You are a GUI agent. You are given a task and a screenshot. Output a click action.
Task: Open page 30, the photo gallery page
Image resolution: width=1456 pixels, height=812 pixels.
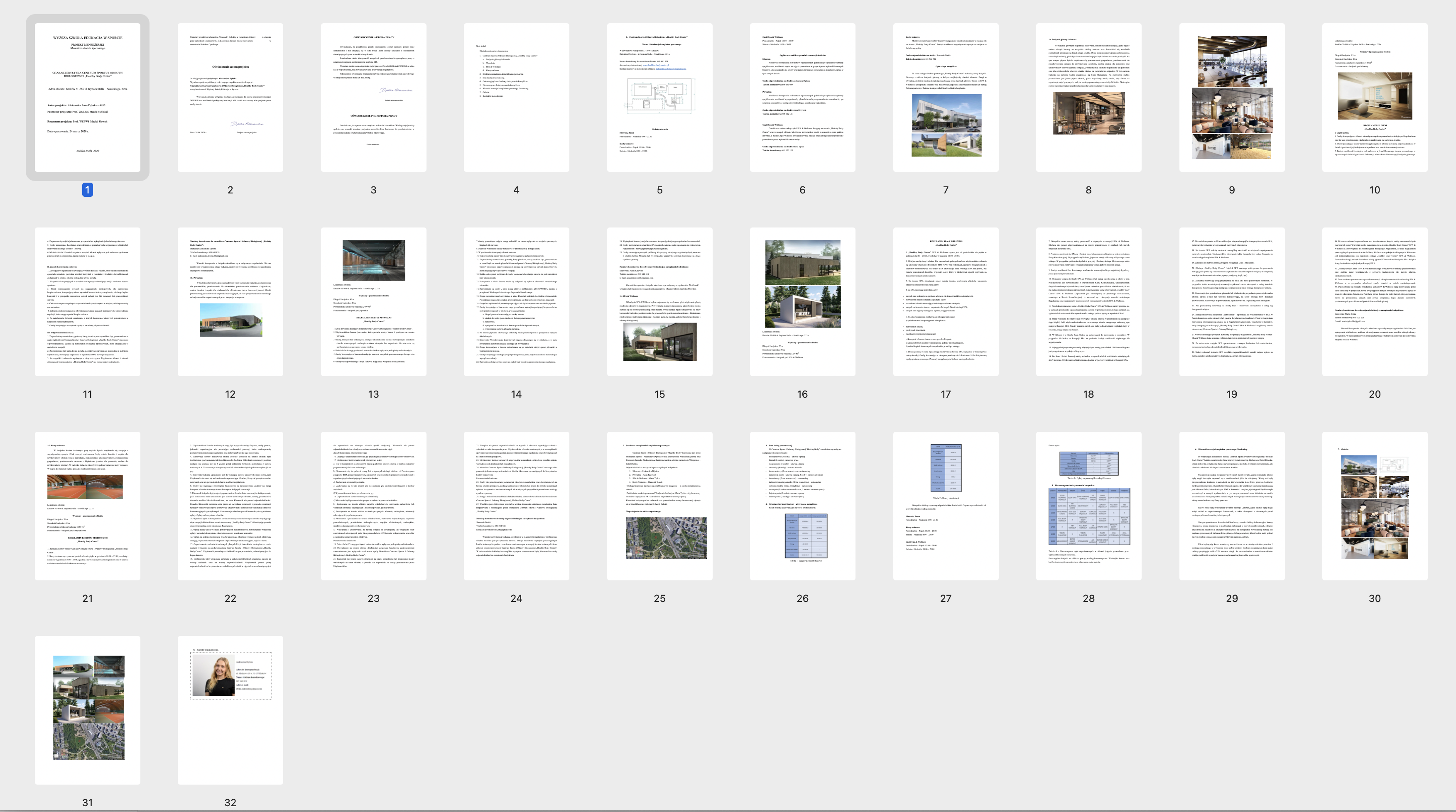point(1374,506)
